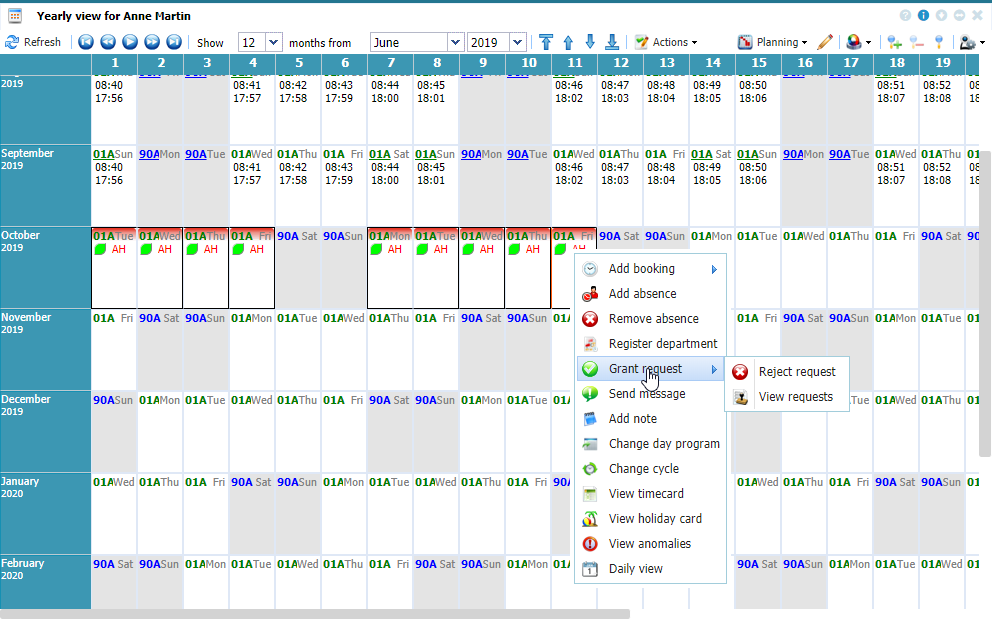Jump to the first period navigation arrow

coord(85,42)
